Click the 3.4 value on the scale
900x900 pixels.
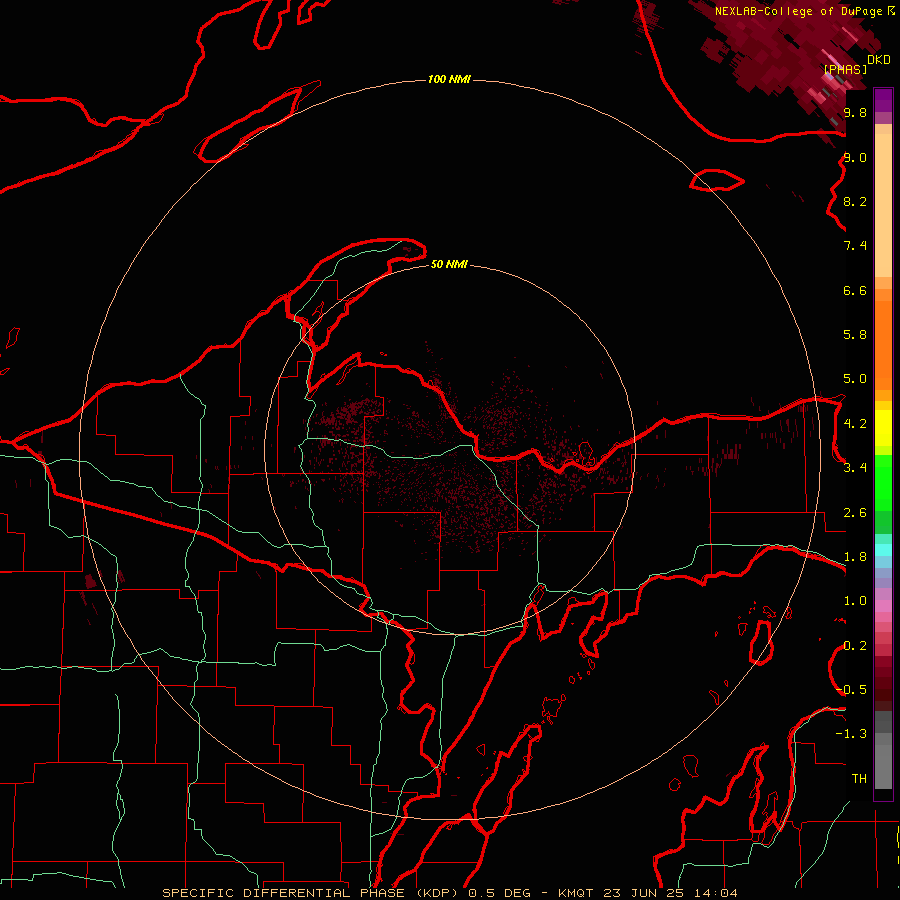tap(855, 468)
